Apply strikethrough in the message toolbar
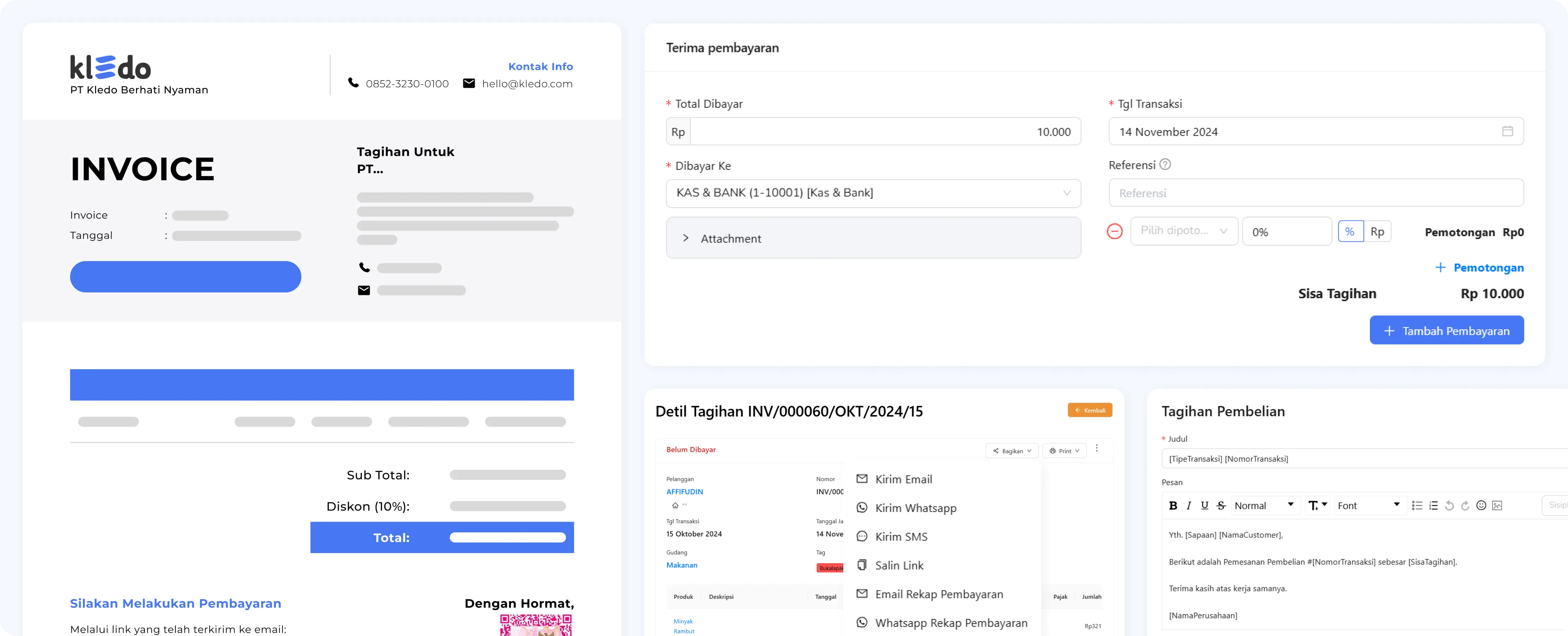Image resolution: width=1568 pixels, height=636 pixels. pos(1221,506)
